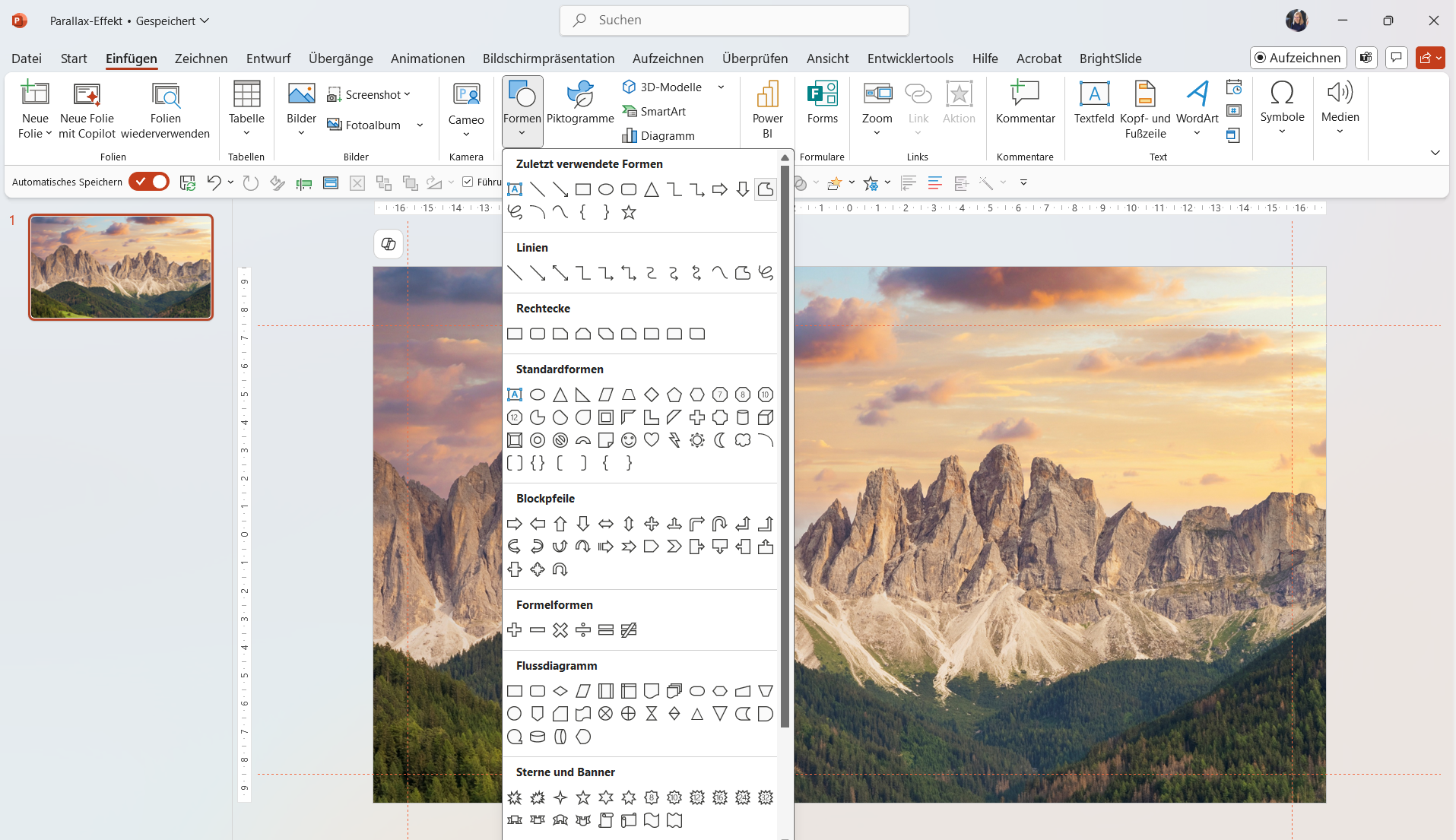
Task: Select the scribble tool in Linien
Action: click(766, 273)
